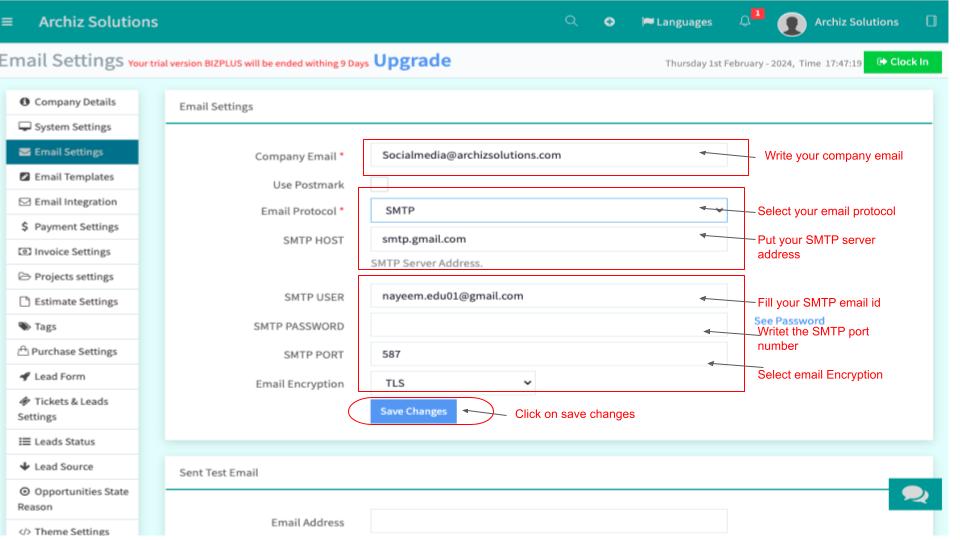960x540 pixels.
Task: Go to Payment Settings in sidebar
Action: (x=76, y=227)
